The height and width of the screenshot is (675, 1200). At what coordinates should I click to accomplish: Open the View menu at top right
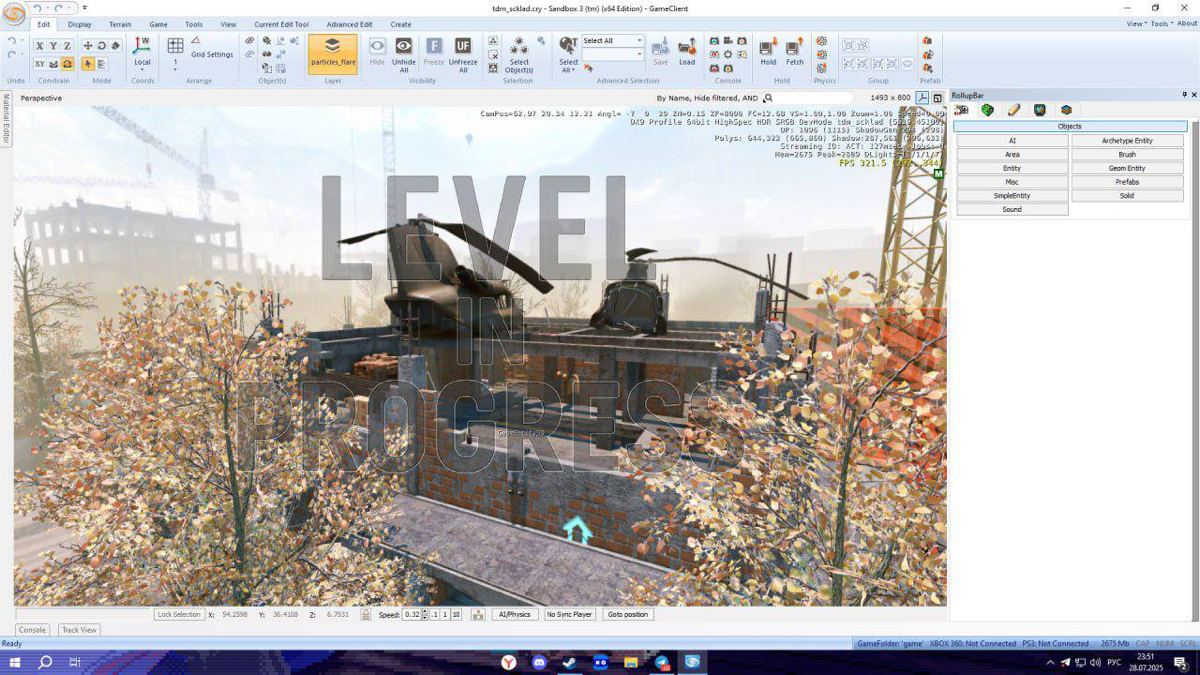click(x=1135, y=24)
